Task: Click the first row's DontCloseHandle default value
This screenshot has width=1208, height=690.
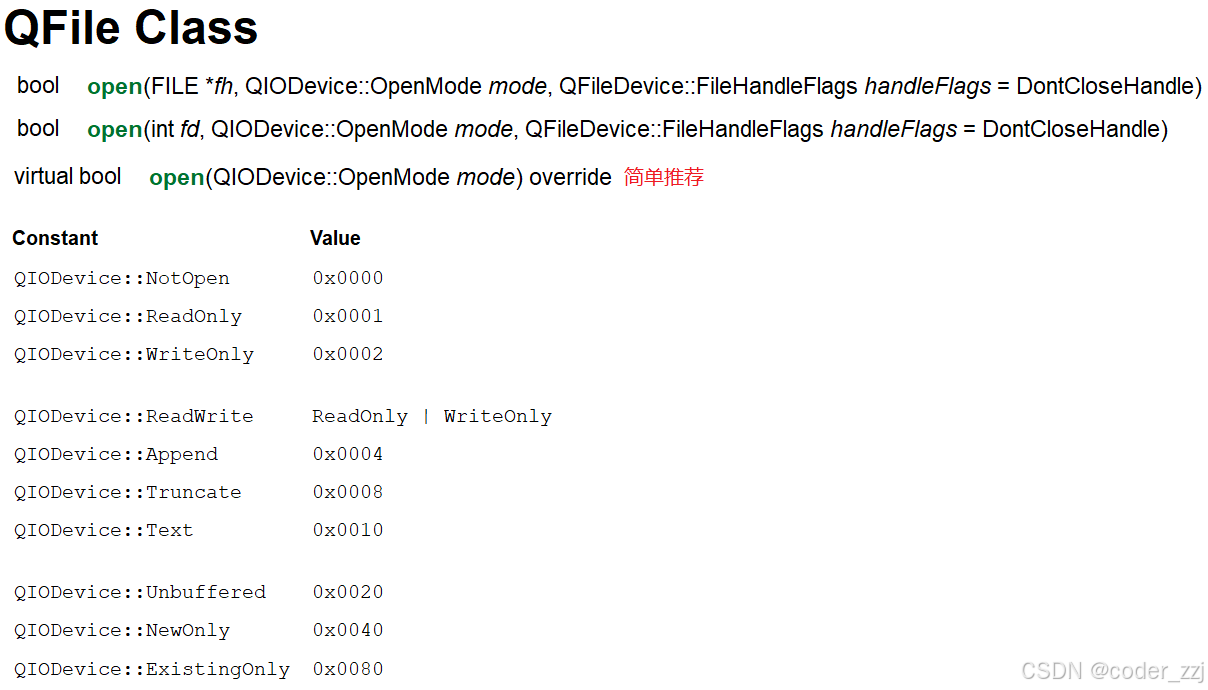Action: click(x=1105, y=87)
